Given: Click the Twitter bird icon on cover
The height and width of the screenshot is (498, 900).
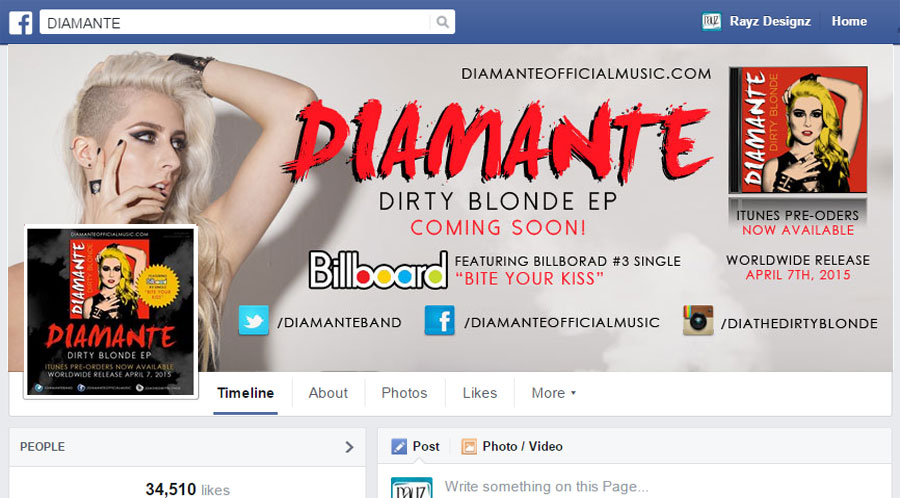Looking at the screenshot, I should pyautogui.click(x=254, y=320).
